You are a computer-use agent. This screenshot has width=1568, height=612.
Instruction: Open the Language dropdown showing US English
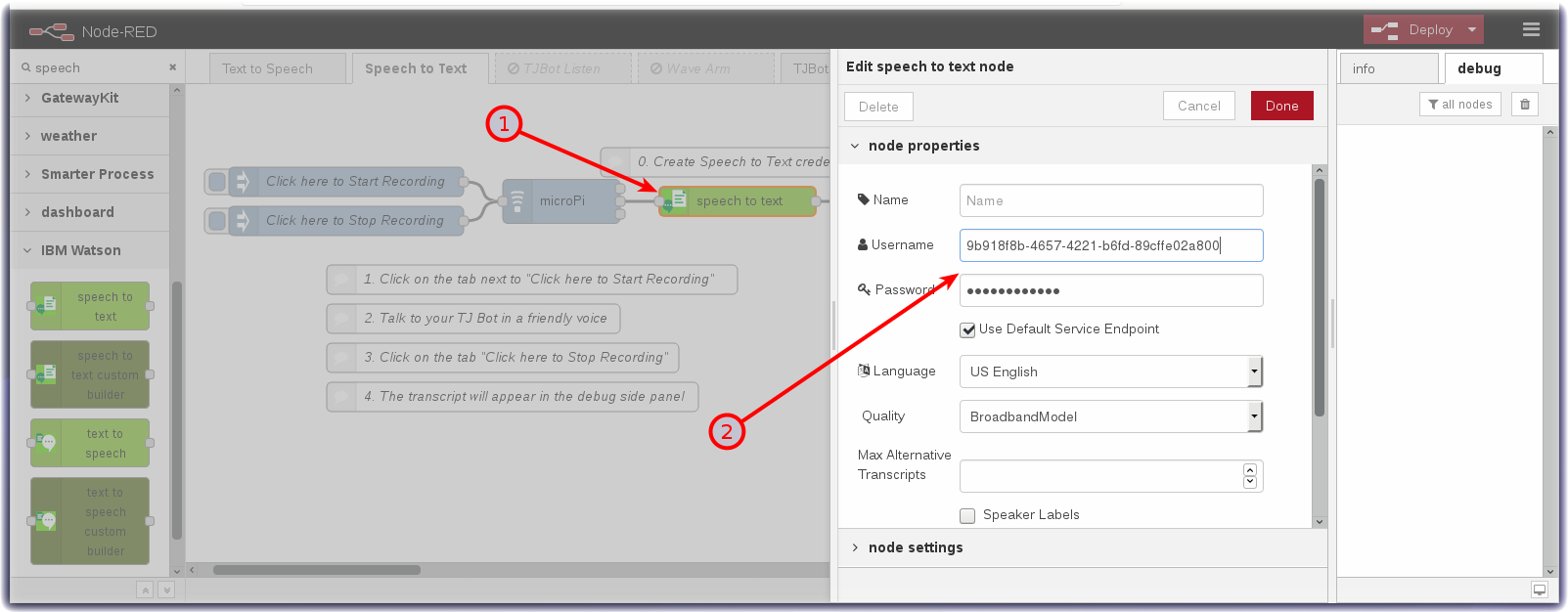1111,372
